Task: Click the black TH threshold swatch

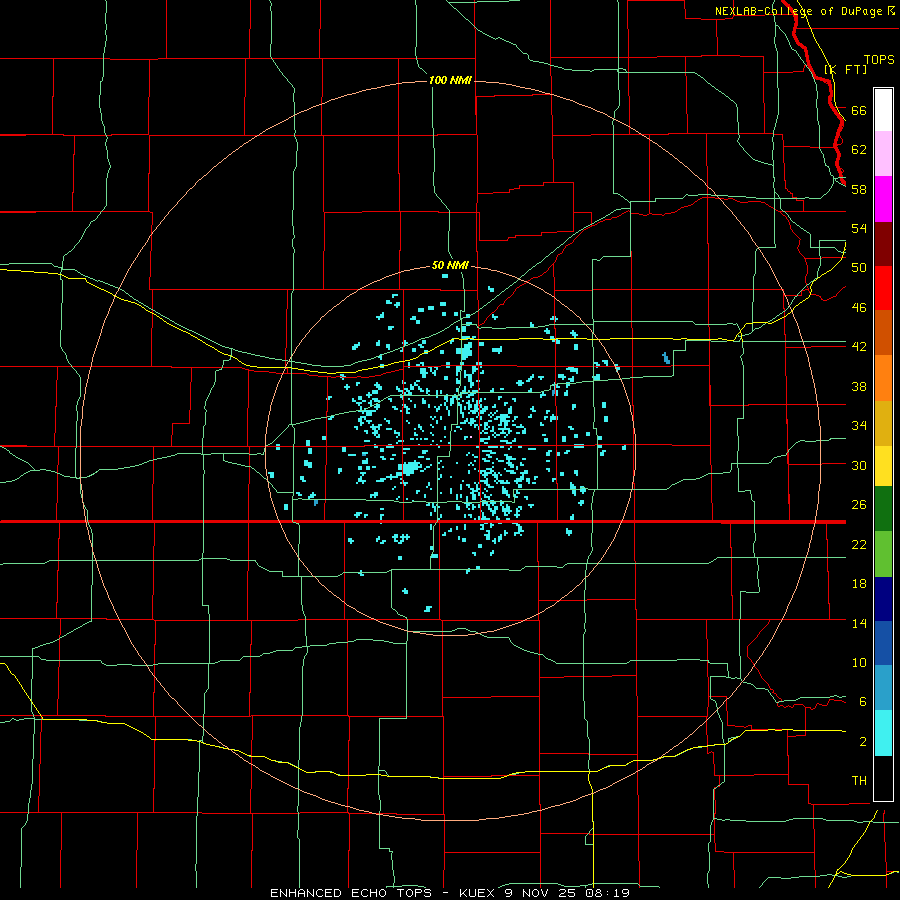Action: 883,778
